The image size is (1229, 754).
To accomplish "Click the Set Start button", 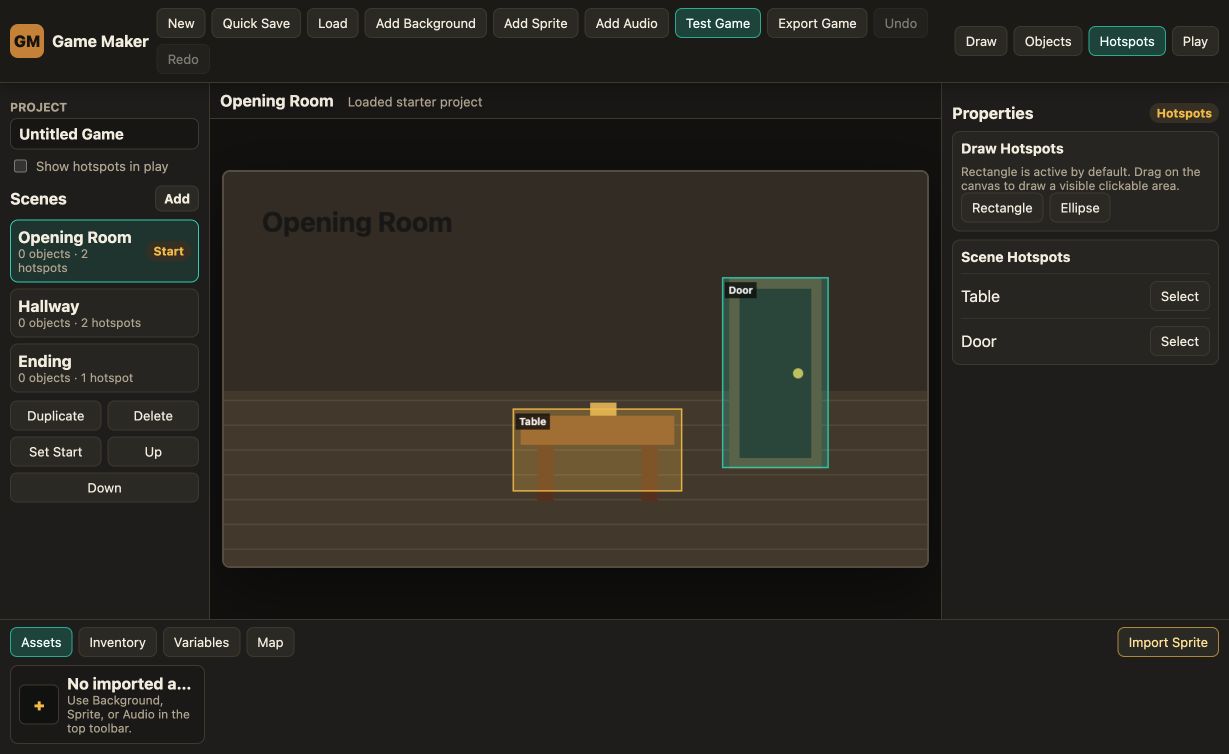I will (56, 452).
